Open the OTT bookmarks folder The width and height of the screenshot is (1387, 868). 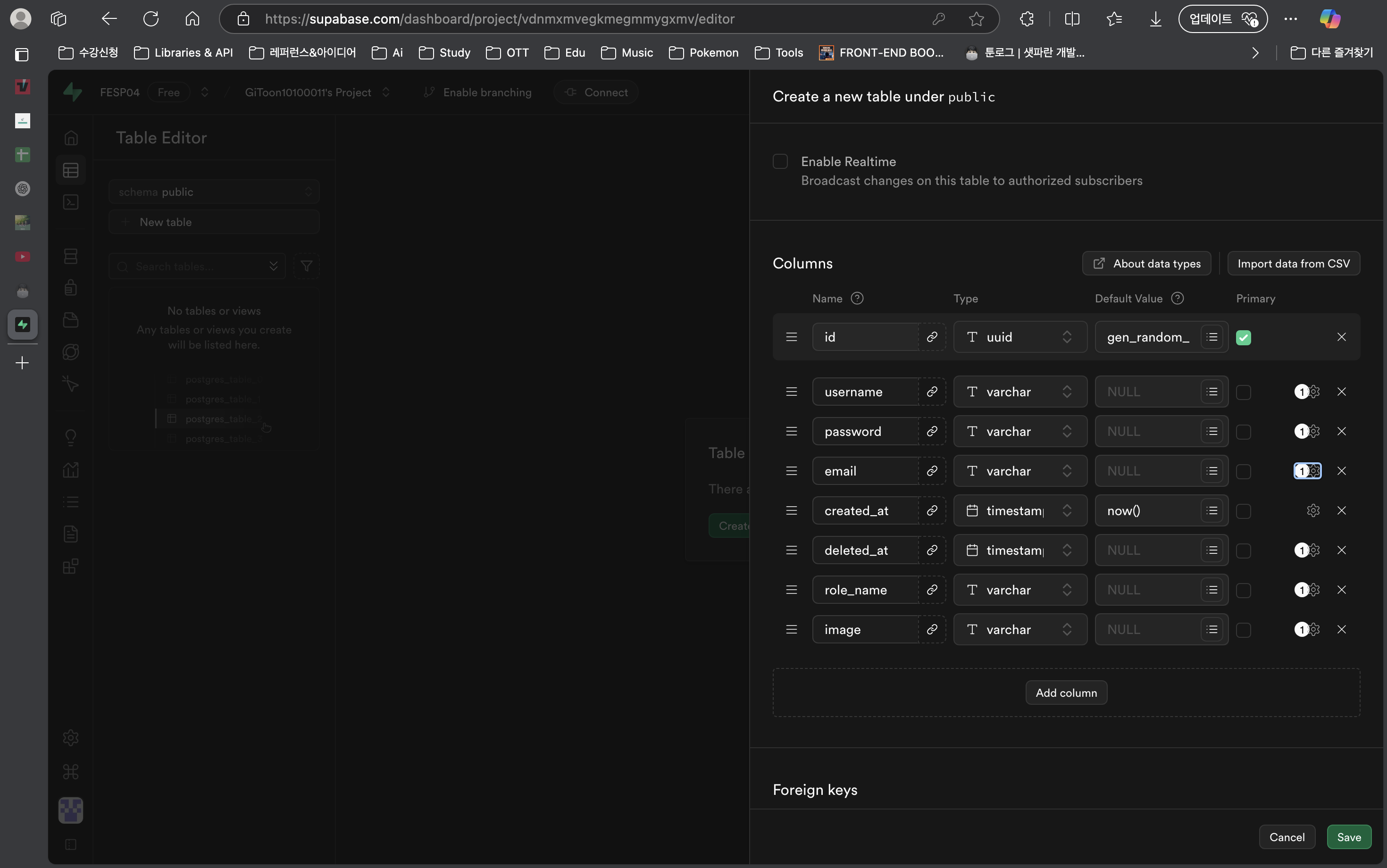[508, 53]
